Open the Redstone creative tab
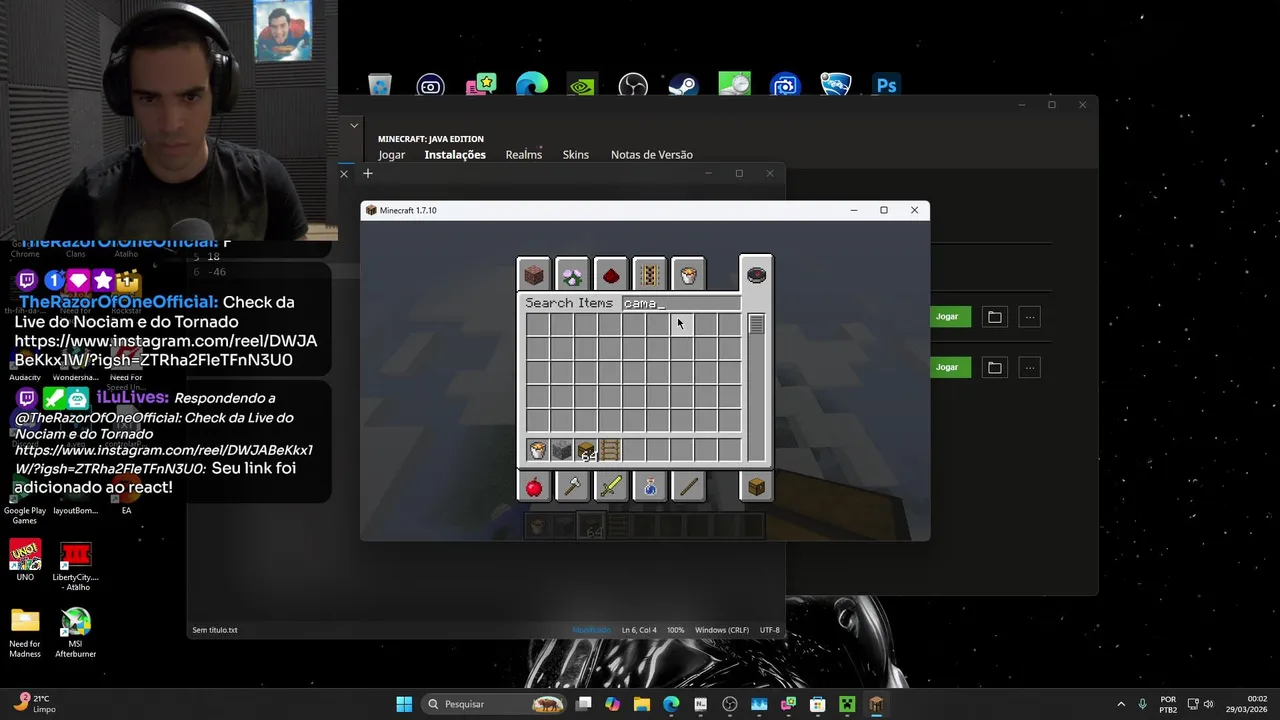The width and height of the screenshot is (1280, 720). pos(611,274)
